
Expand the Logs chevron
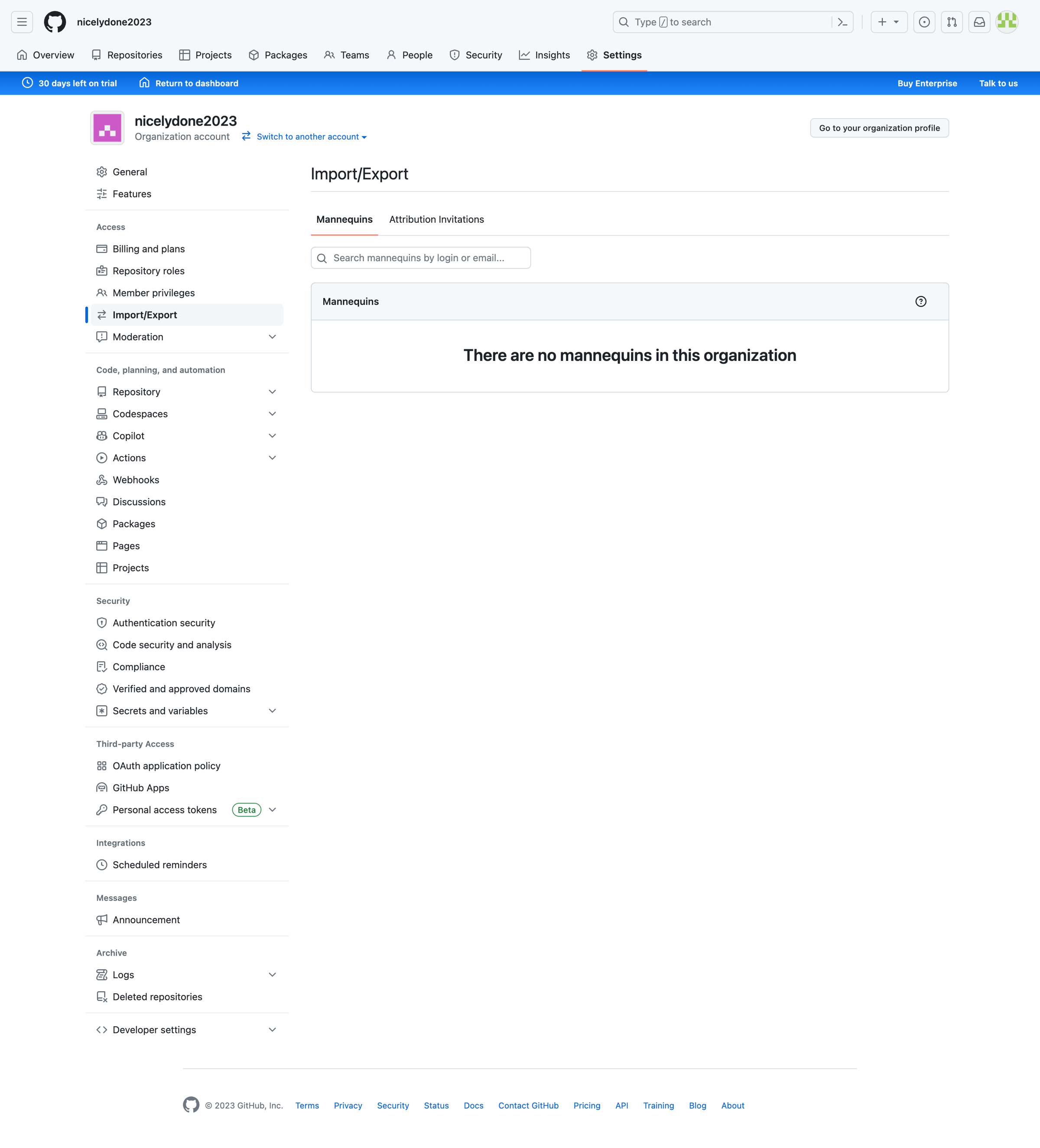click(x=272, y=975)
